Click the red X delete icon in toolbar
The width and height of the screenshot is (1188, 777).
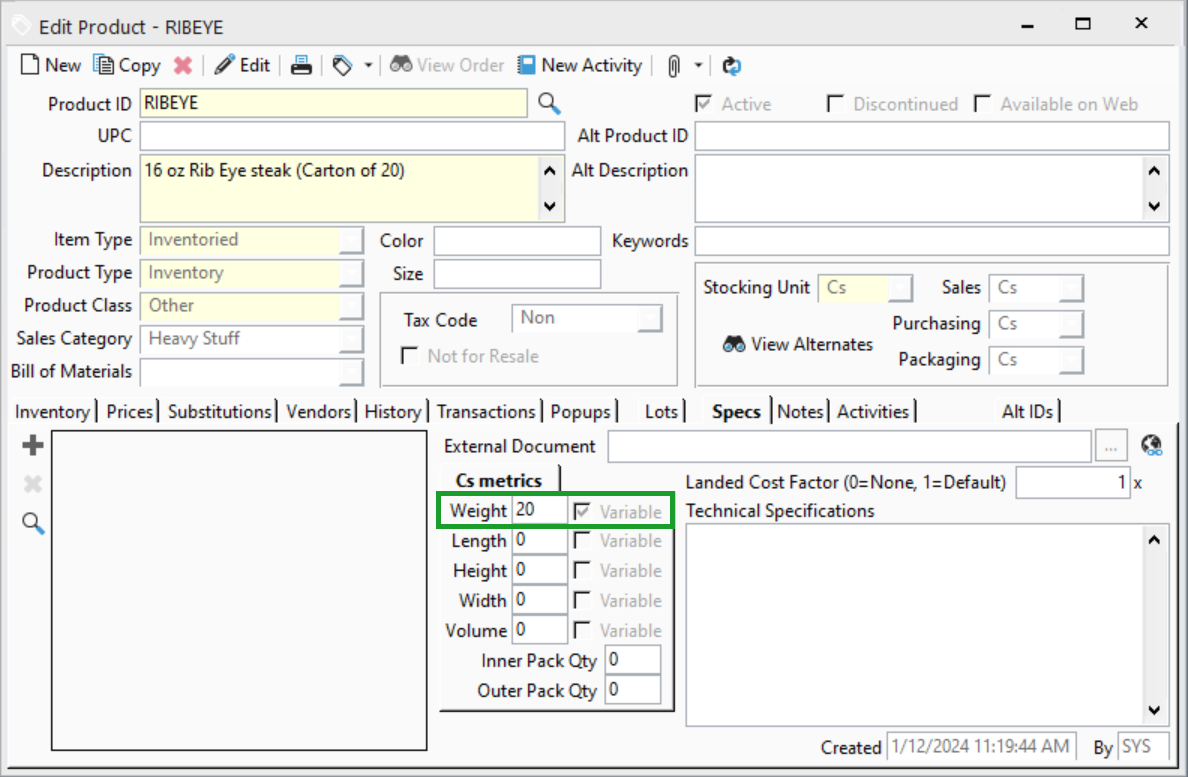pos(182,65)
